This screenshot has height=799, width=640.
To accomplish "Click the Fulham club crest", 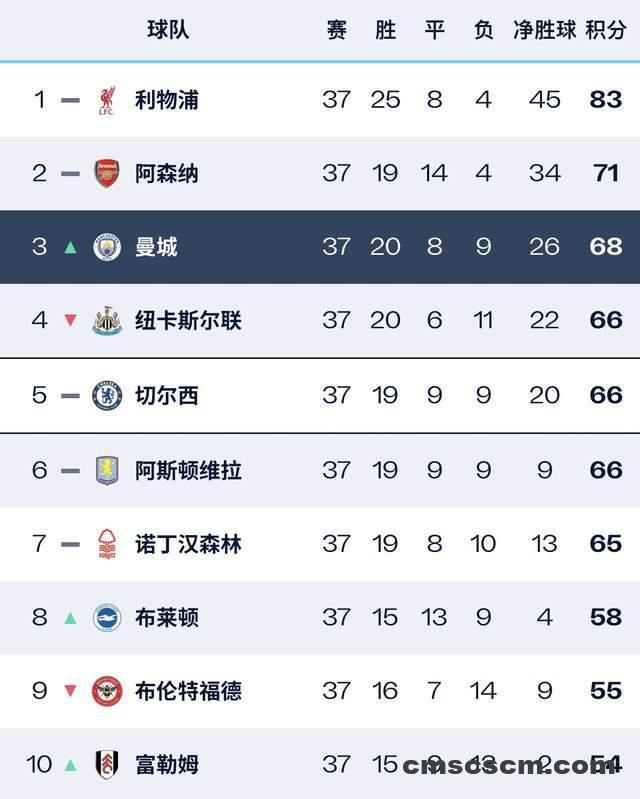I will pos(107,764).
